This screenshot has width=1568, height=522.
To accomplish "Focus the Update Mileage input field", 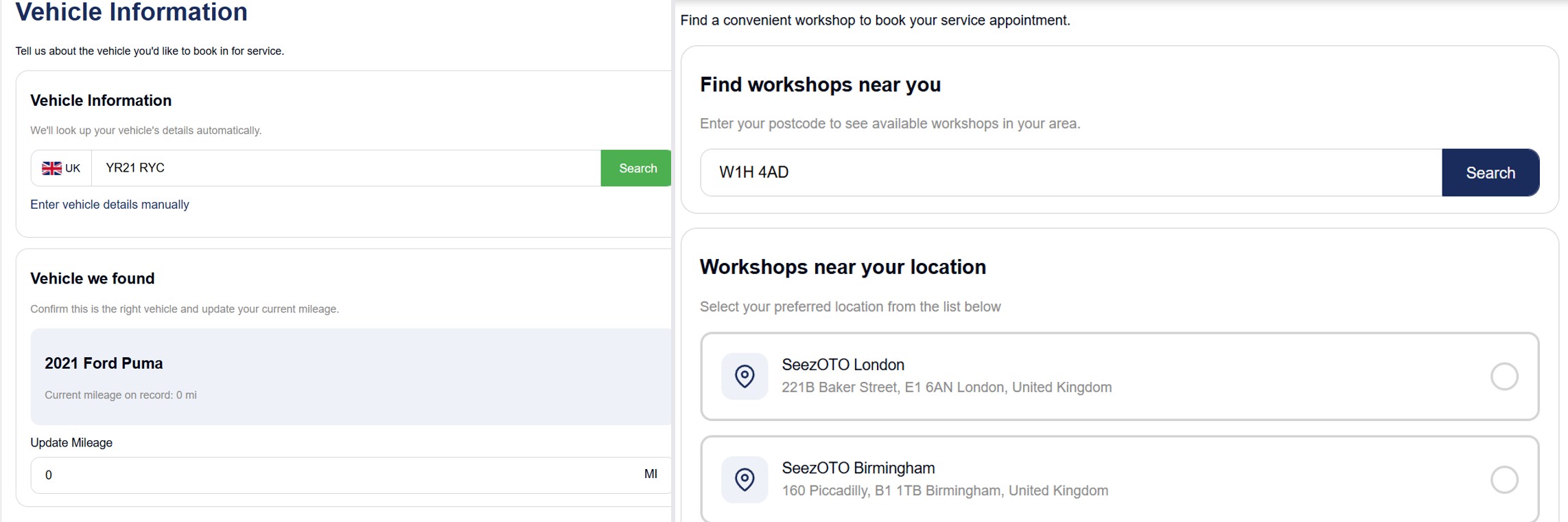I will [351, 475].
